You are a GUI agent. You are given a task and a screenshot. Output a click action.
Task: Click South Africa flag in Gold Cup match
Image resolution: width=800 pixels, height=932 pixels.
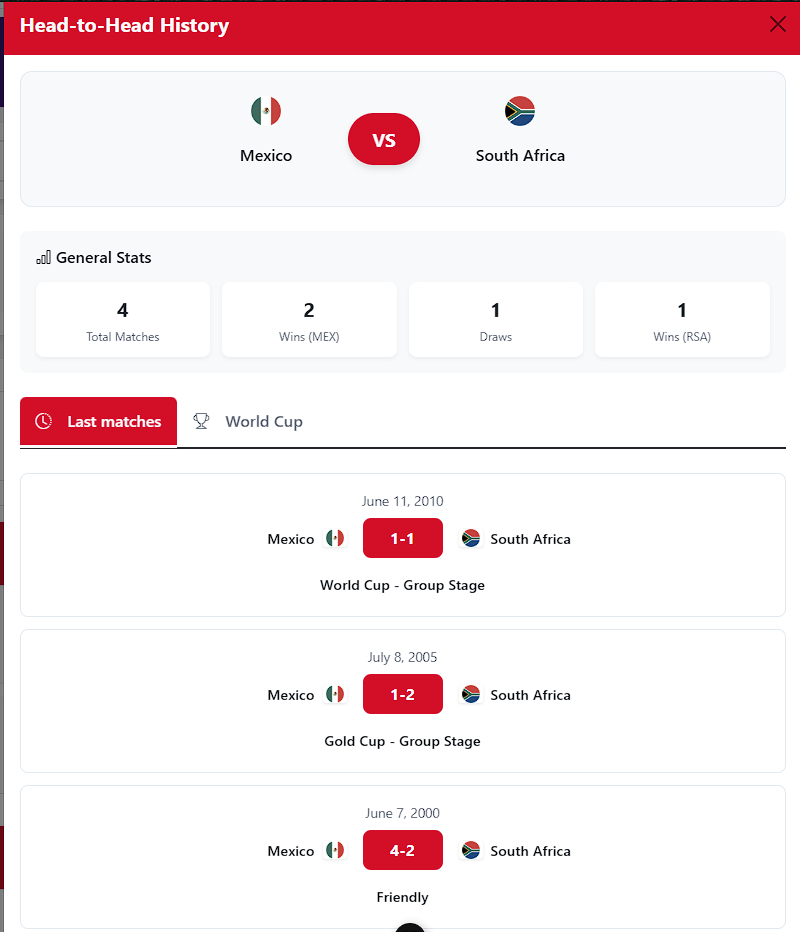(471, 695)
